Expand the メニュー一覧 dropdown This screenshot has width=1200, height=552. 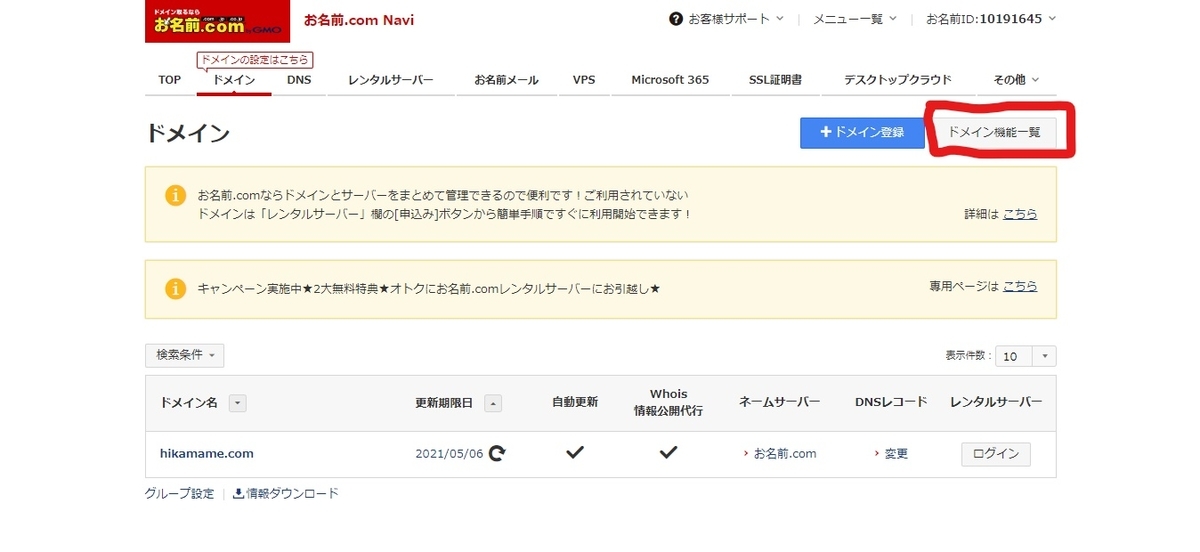coord(855,19)
